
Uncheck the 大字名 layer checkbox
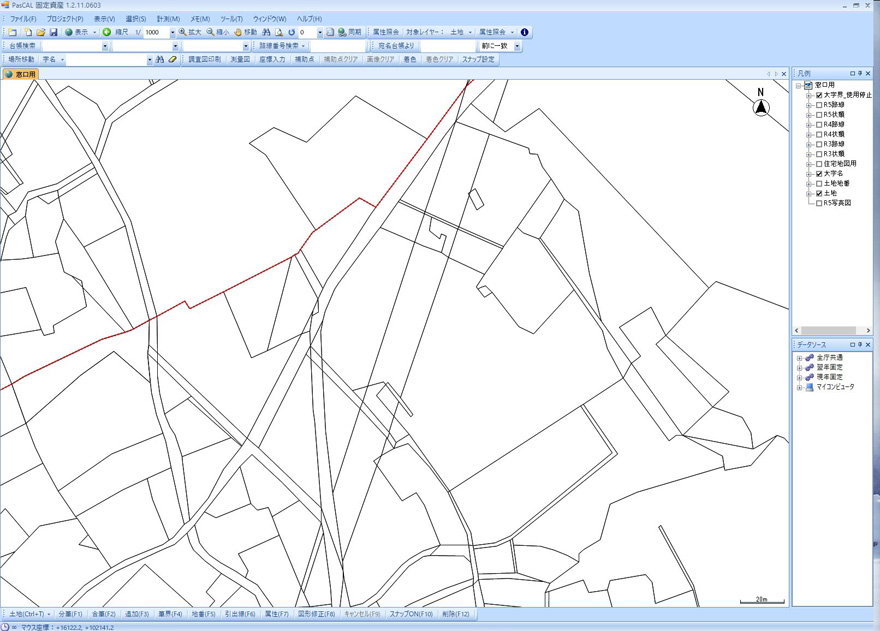tap(819, 174)
